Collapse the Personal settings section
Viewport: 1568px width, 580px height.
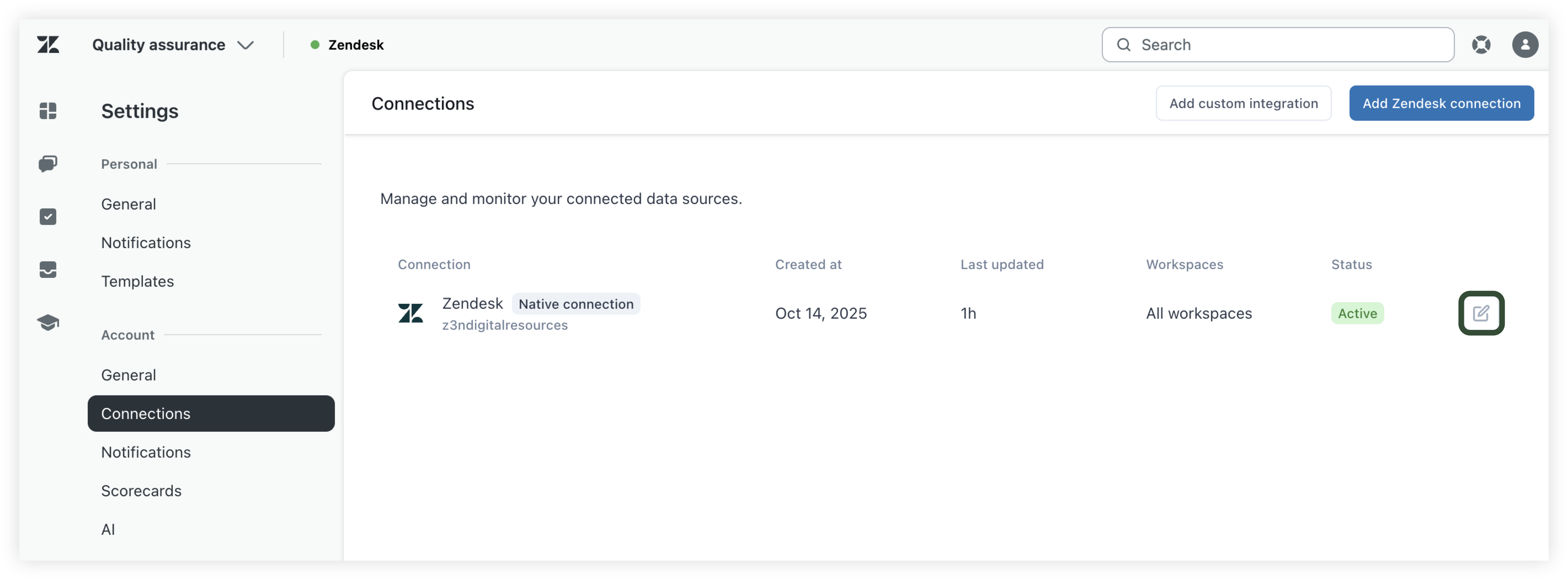tap(129, 163)
